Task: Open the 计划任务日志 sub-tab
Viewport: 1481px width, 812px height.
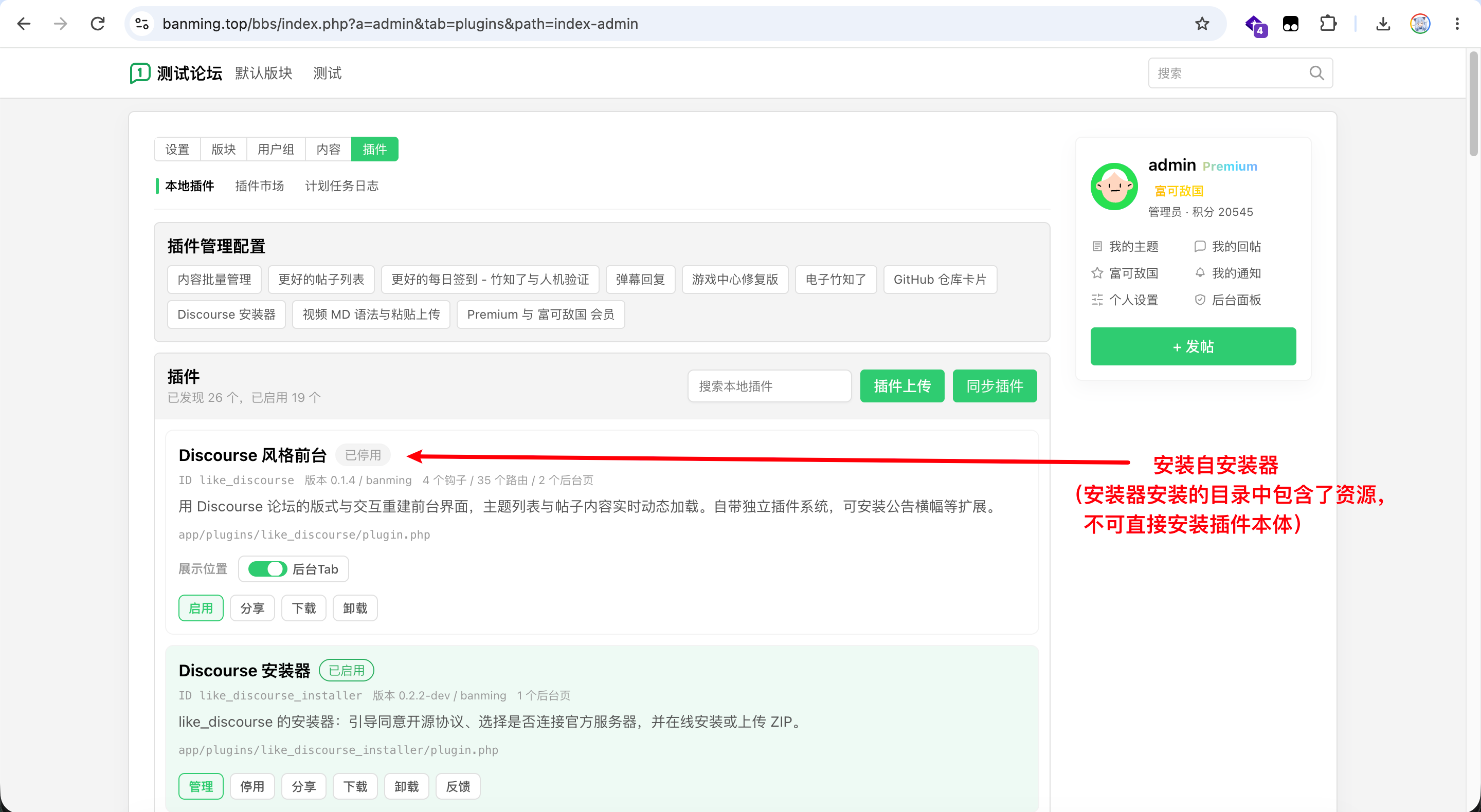Action: pyautogui.click(x=341, y=186)
